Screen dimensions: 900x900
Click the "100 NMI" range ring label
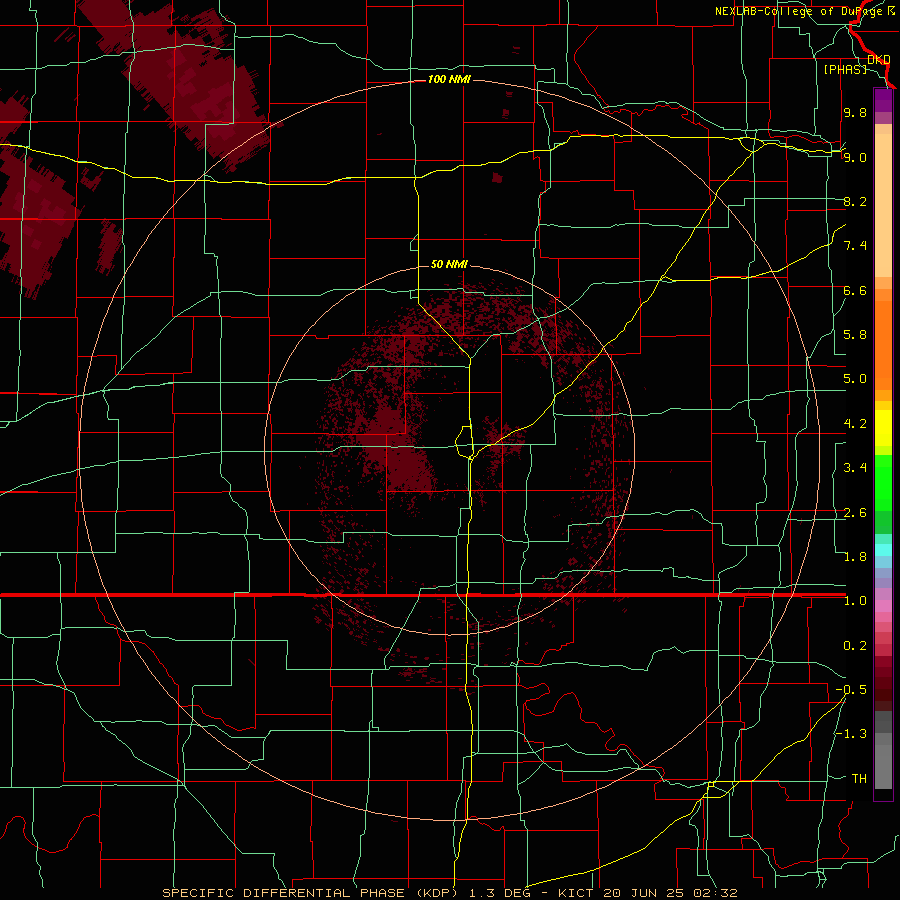tap(449, 79)
